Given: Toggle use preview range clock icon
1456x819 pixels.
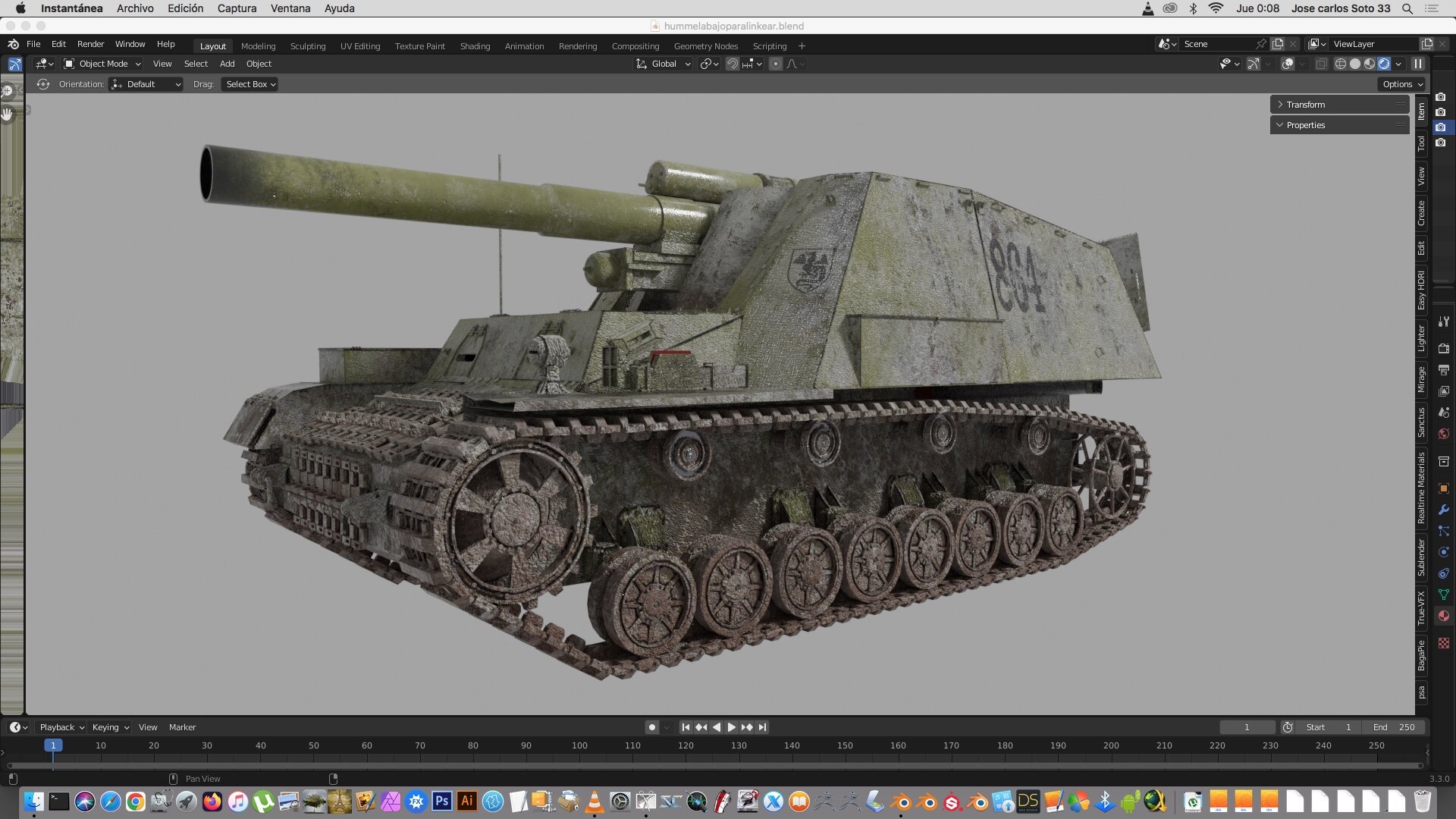Looking at the screenshot, I should click(x=1288, y=727).
